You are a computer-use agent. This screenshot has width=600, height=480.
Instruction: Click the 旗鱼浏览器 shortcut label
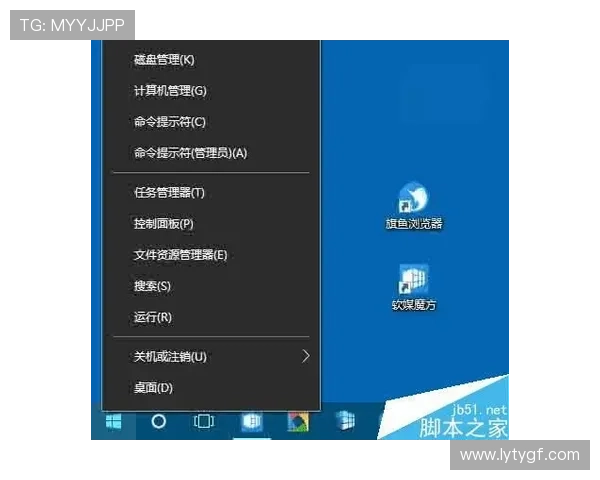(414, 224)
